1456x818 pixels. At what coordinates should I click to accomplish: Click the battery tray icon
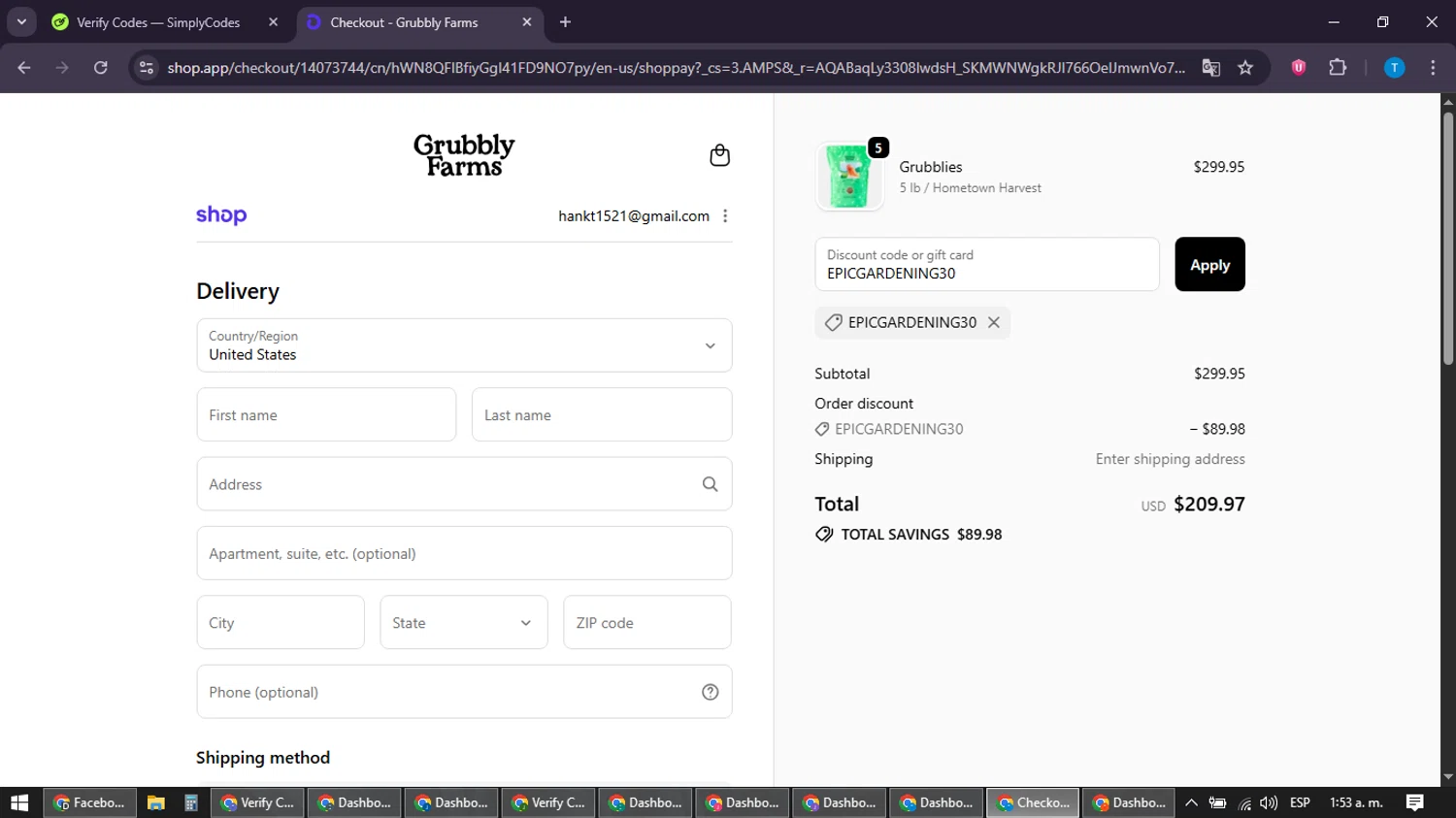pos(1217,803)
